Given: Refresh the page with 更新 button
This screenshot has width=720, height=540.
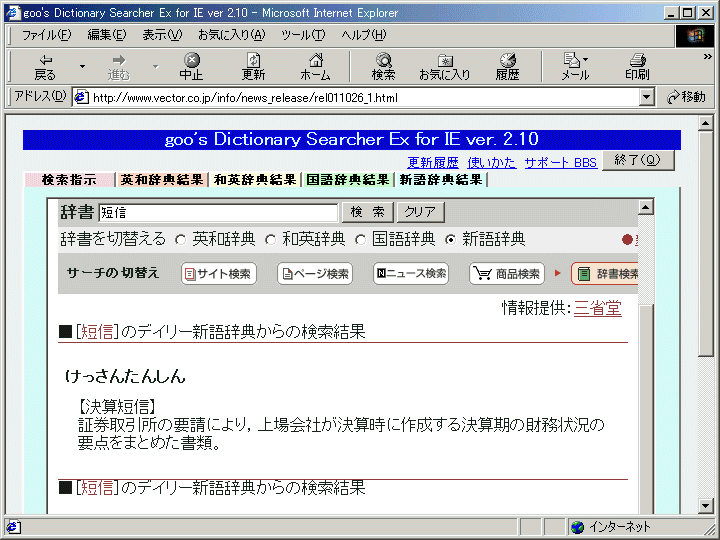Looking at the screenshot, I should pos(253,67).
